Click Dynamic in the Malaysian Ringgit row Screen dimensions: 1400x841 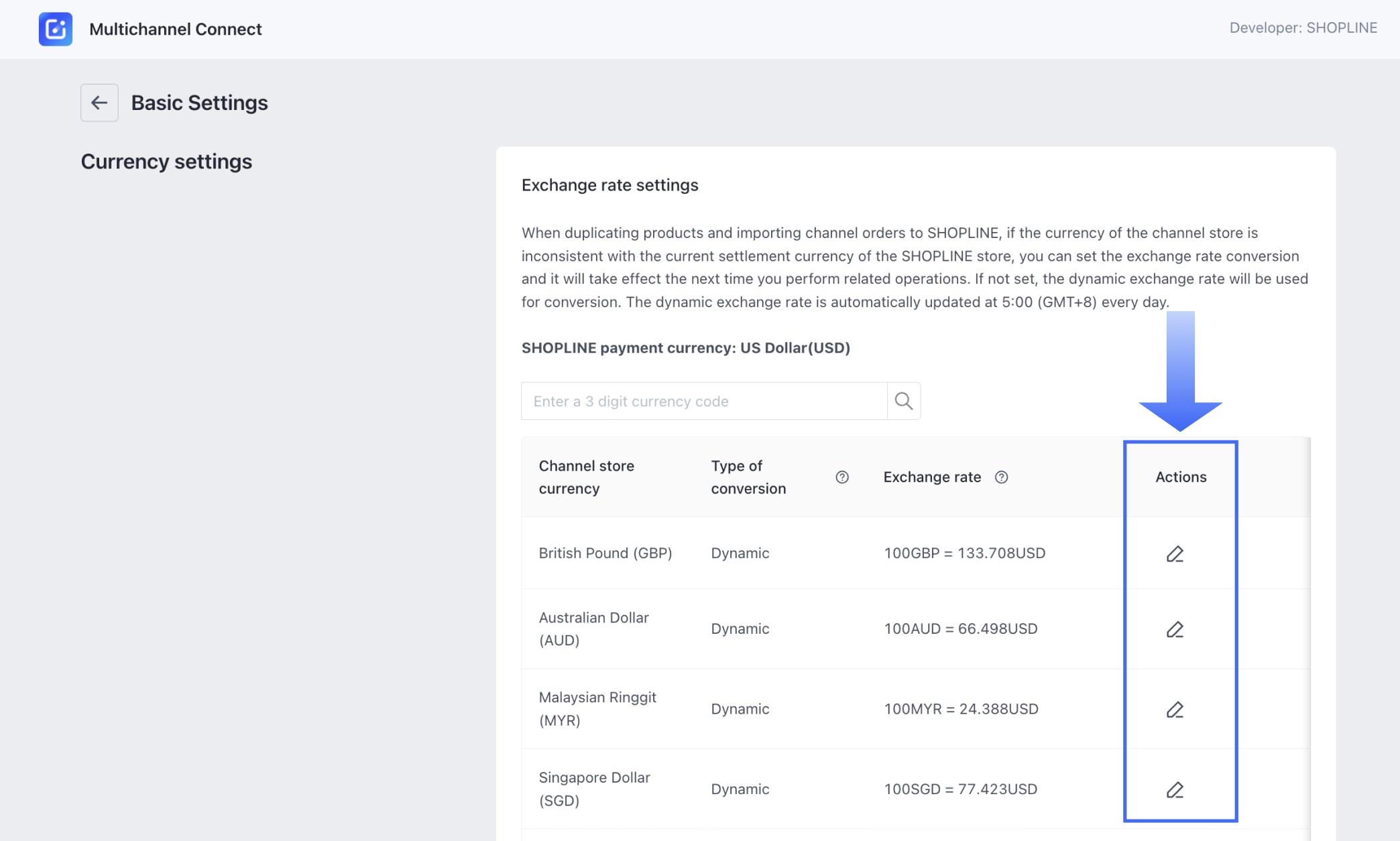[740, 709]
